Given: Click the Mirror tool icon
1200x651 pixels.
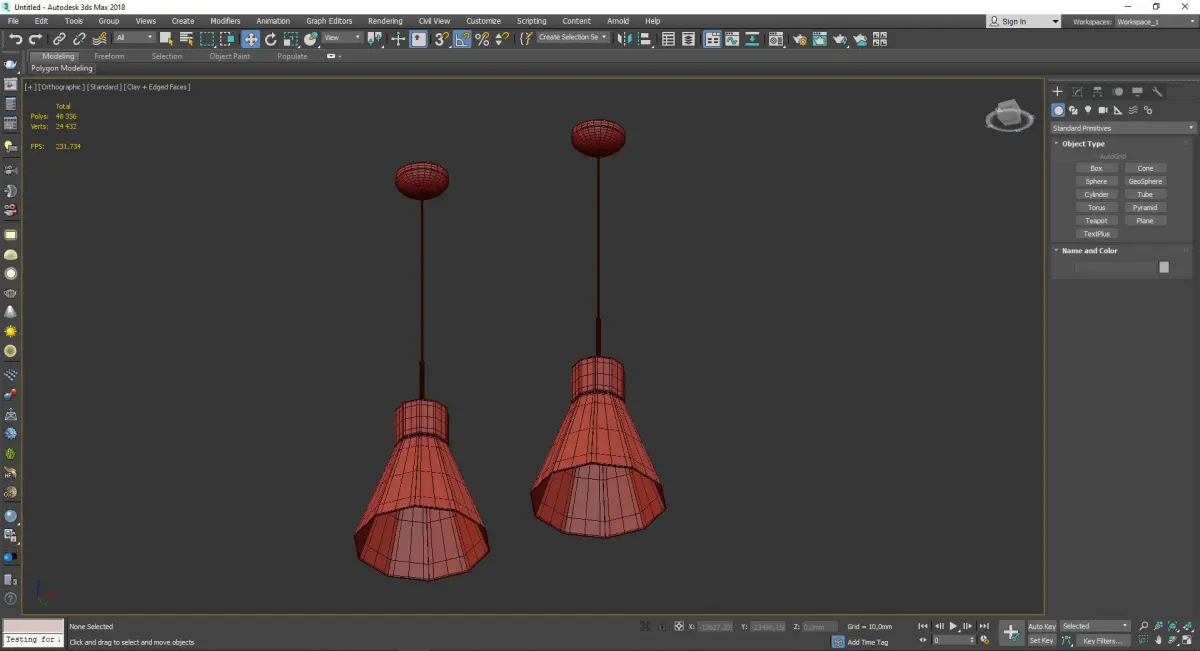Looking at the screenshot, I should (625, 39).
